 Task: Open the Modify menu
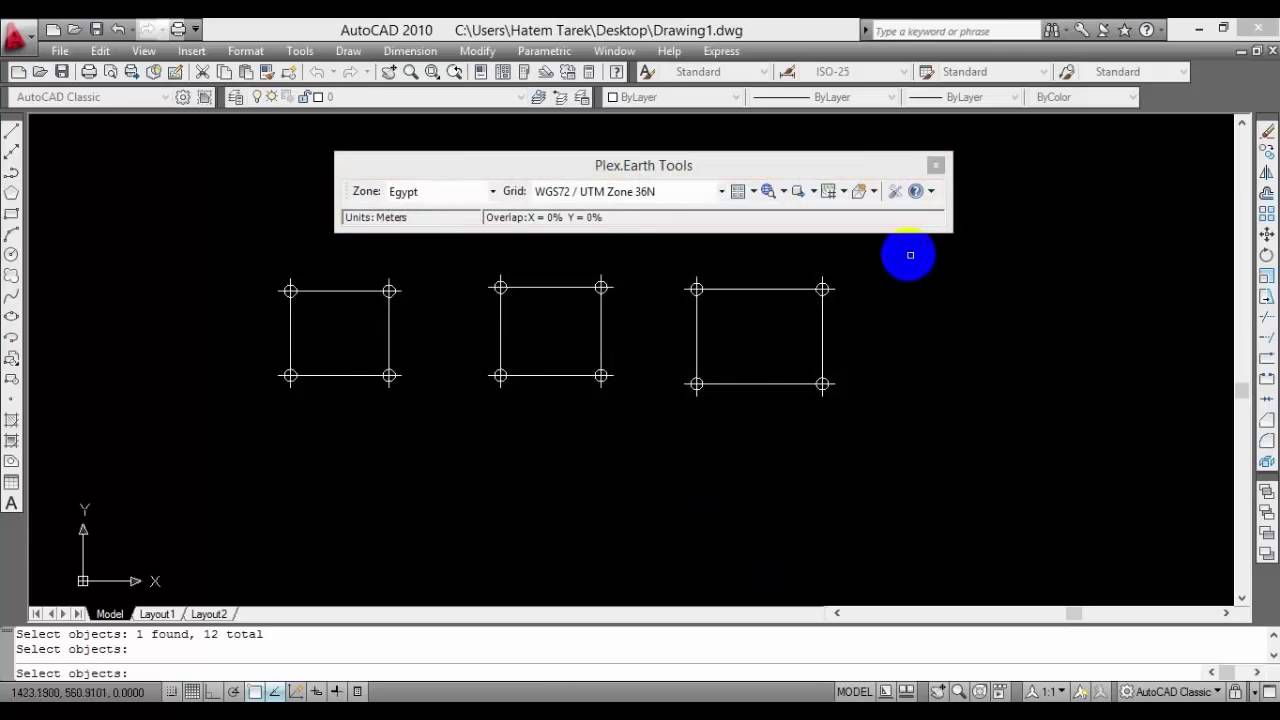click(x=477, y=51)
